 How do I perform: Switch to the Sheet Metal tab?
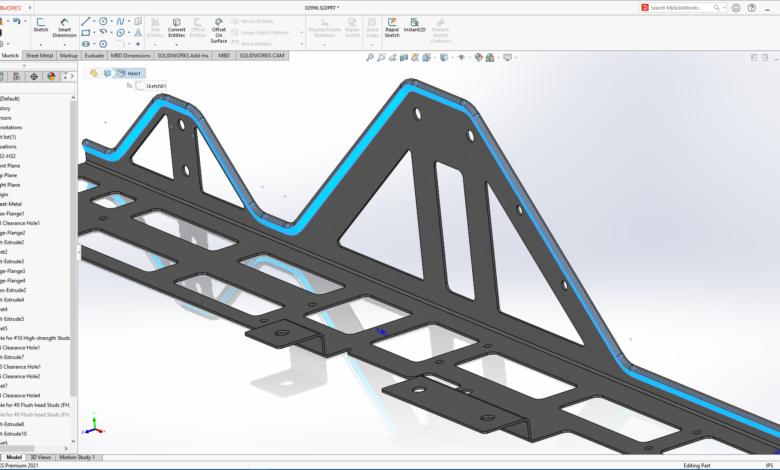[40, 56]
